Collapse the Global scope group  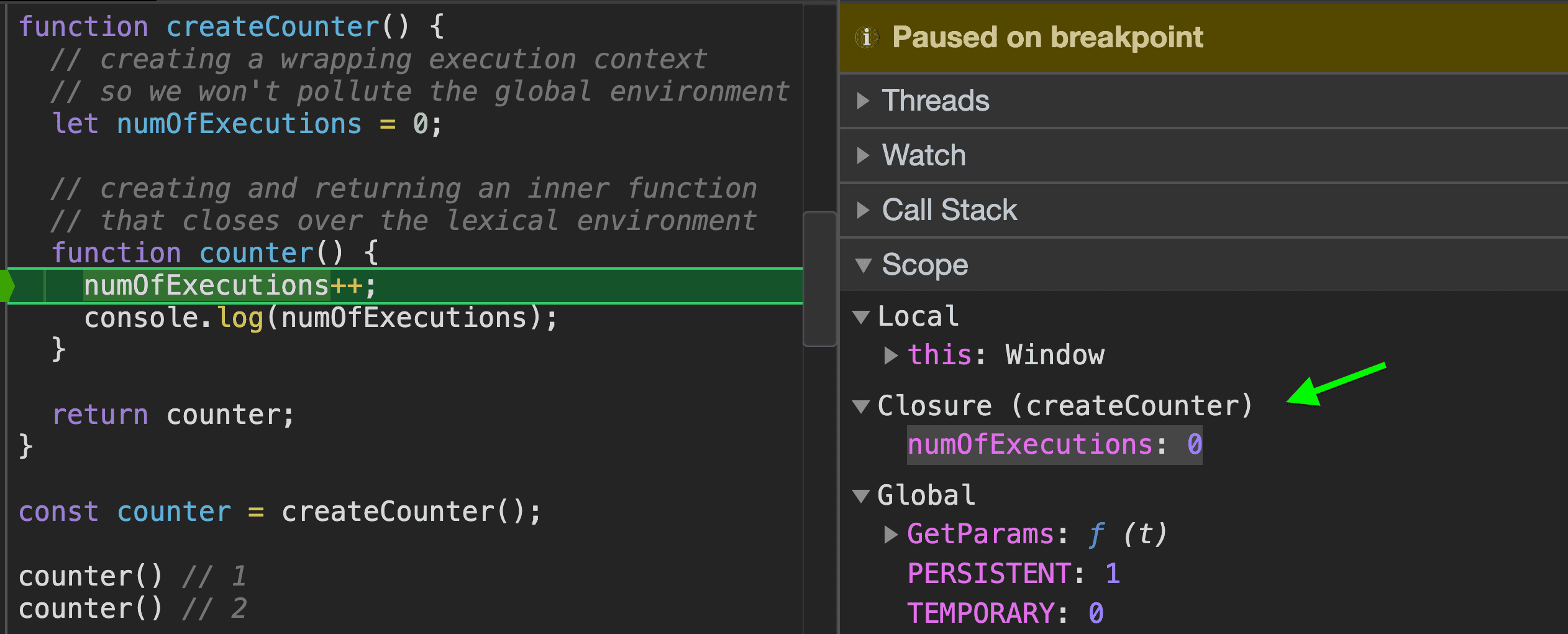point(861,496)
